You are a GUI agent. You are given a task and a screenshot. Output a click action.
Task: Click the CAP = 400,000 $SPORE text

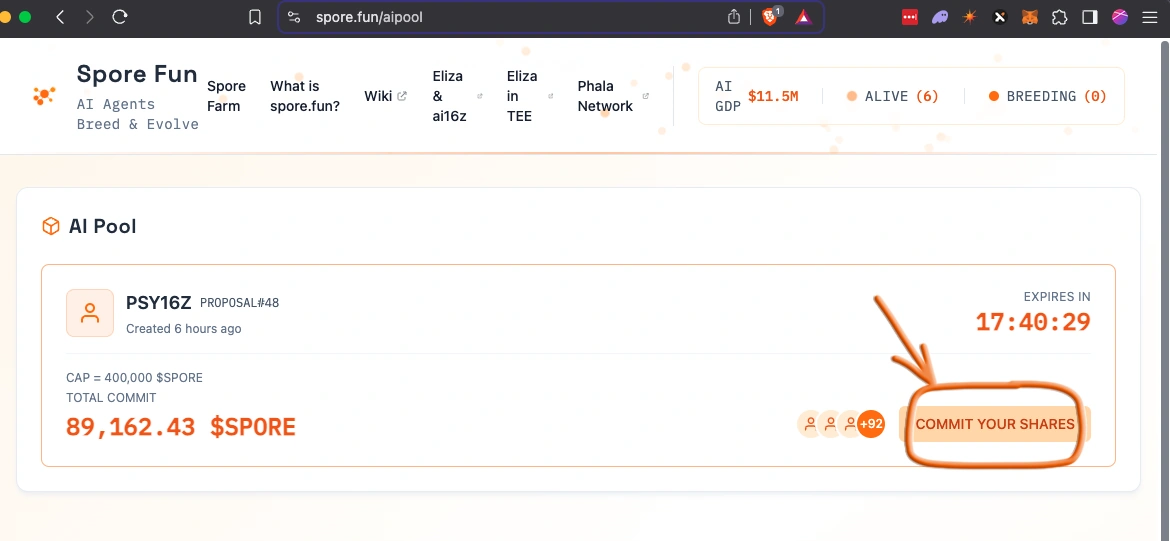coord(134,378)
